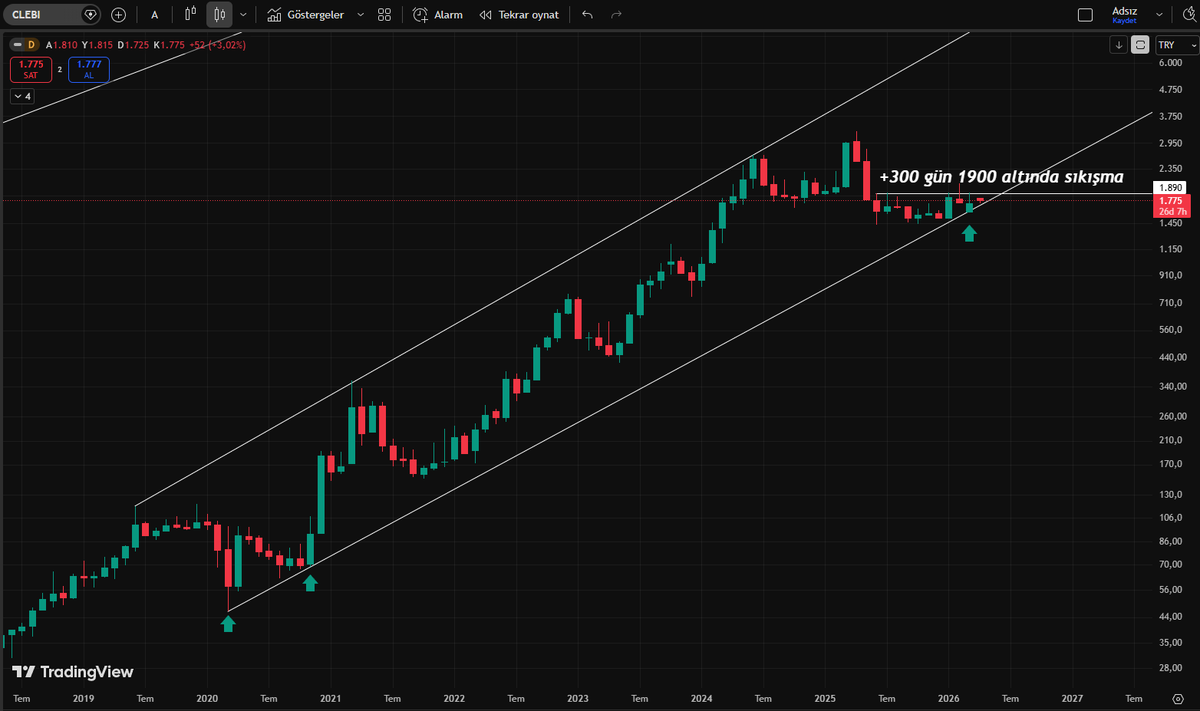Expand the chevron beside Göstergeler
The image size is (1200, 711).
(360, 15)
